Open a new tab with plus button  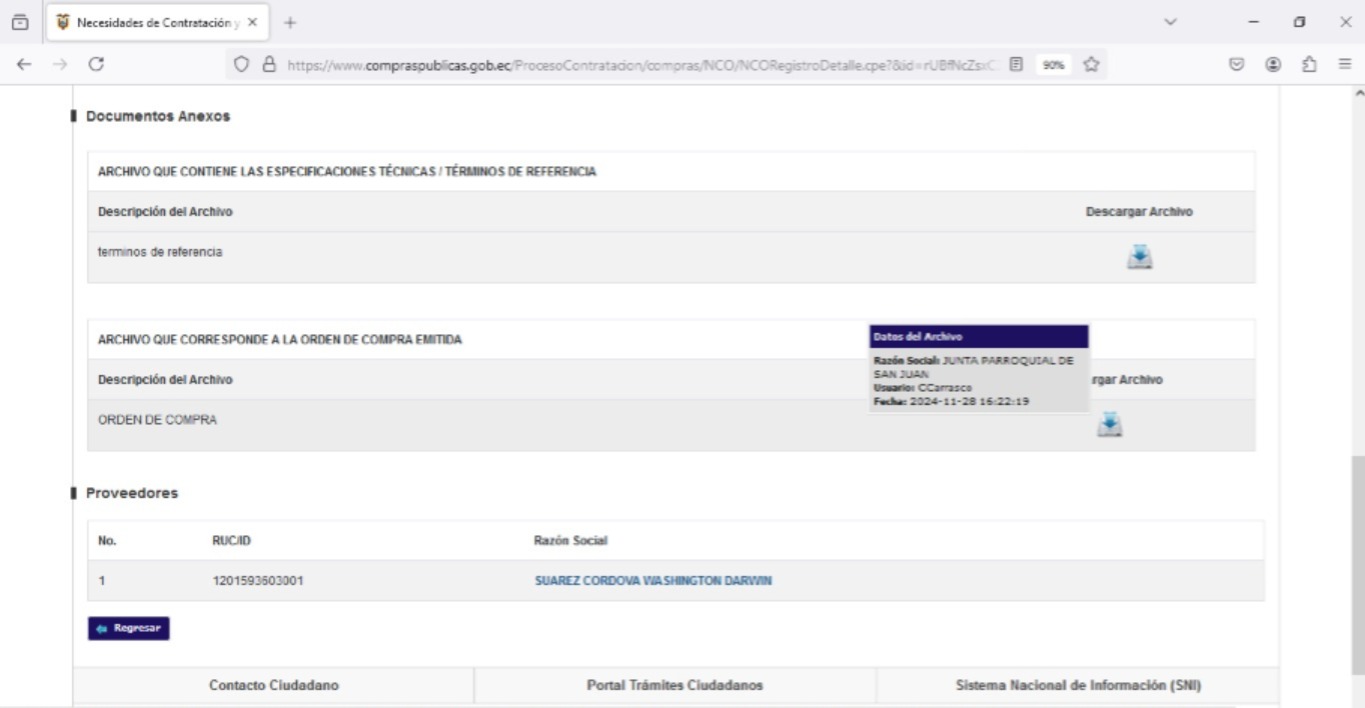click(x=290, y=22)
